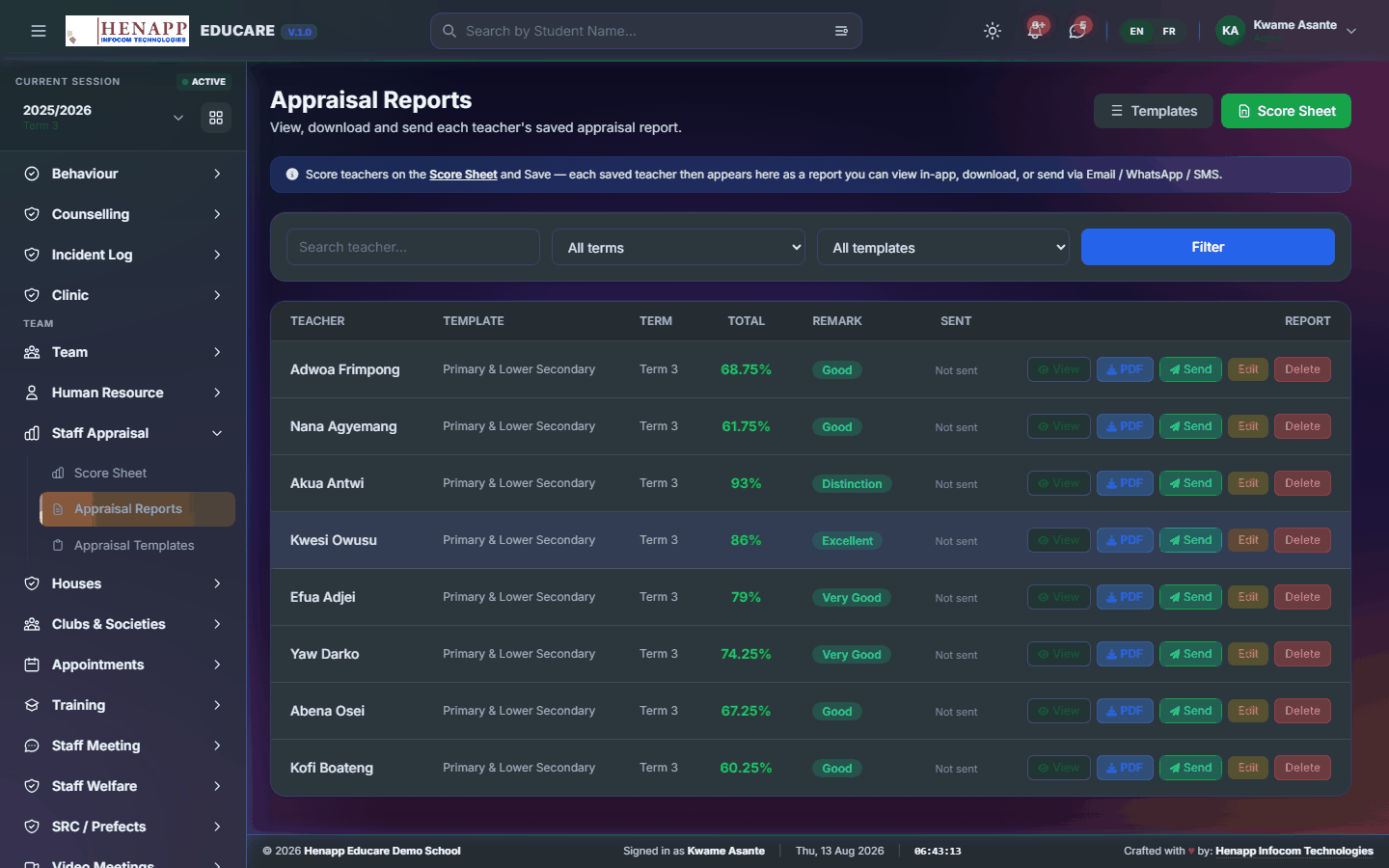Click the Appointments calendar icon
The height and width of the screenshot is (868, 1389).
(32, 665)
